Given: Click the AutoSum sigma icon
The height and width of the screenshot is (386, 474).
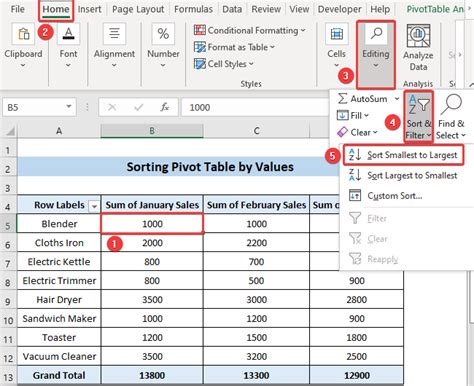Looking at the screenshot, I should 342,98.
